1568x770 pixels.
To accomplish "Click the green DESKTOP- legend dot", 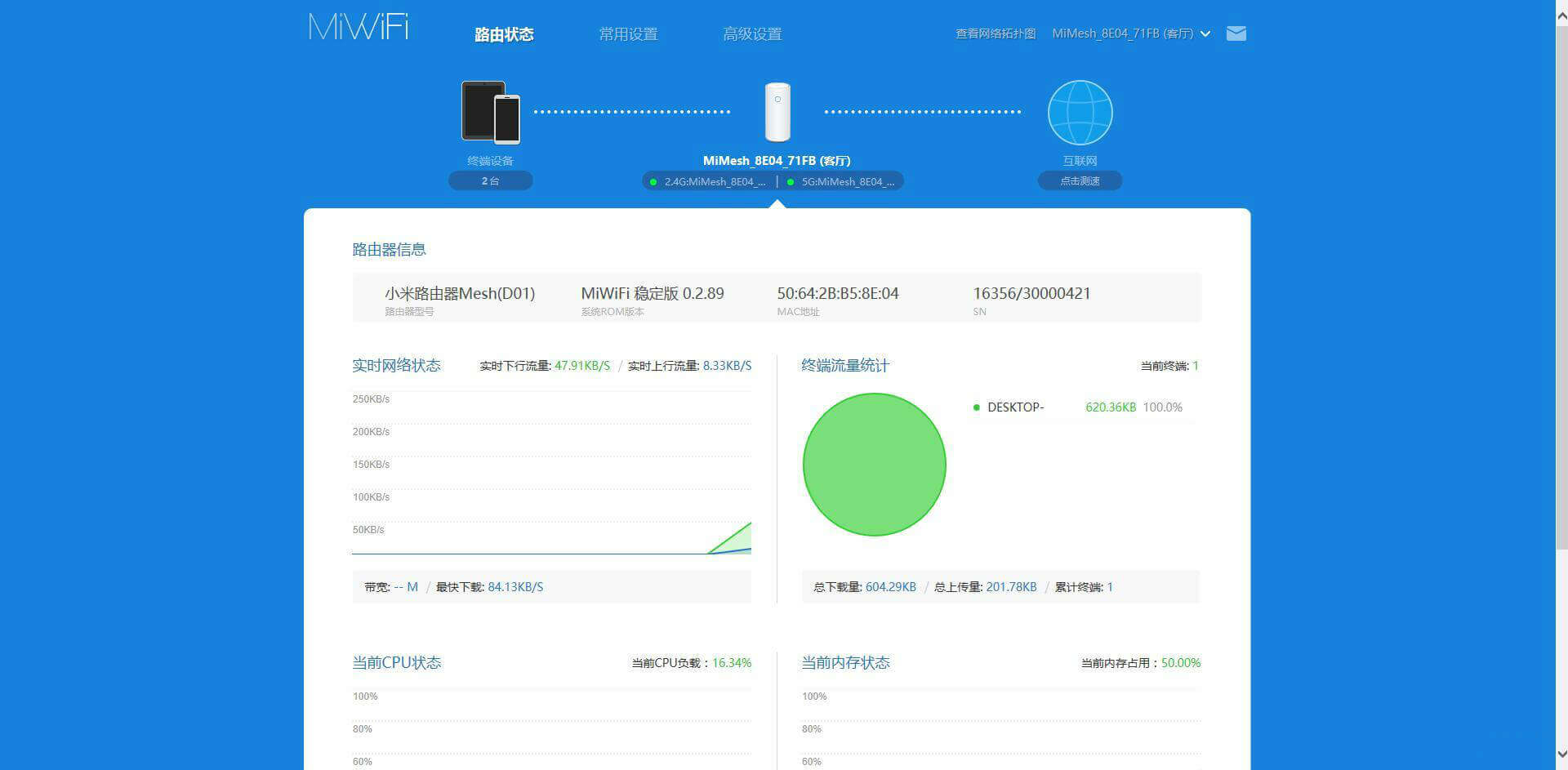I will 975,407.
